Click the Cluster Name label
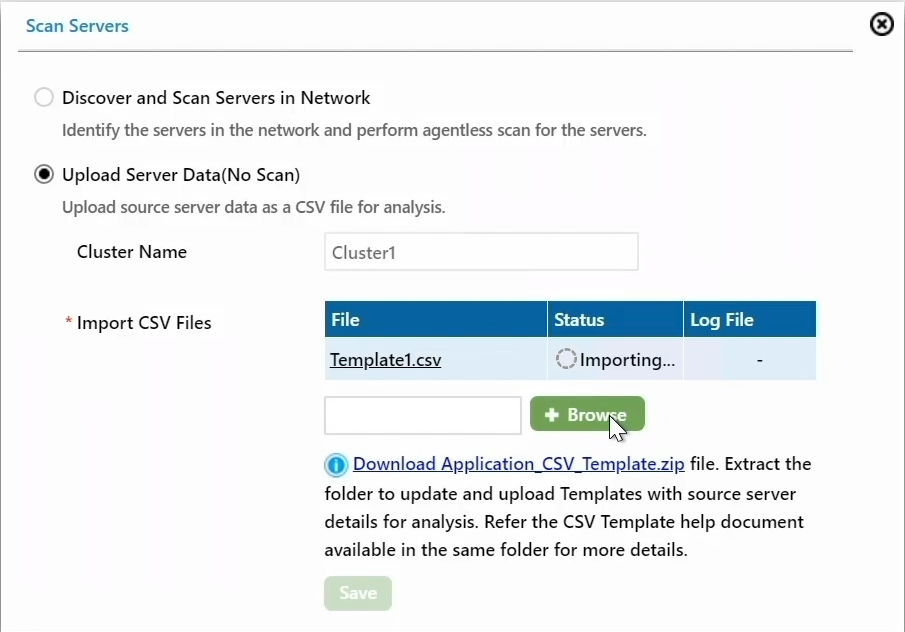905x632 pixels. pos(132,252)
